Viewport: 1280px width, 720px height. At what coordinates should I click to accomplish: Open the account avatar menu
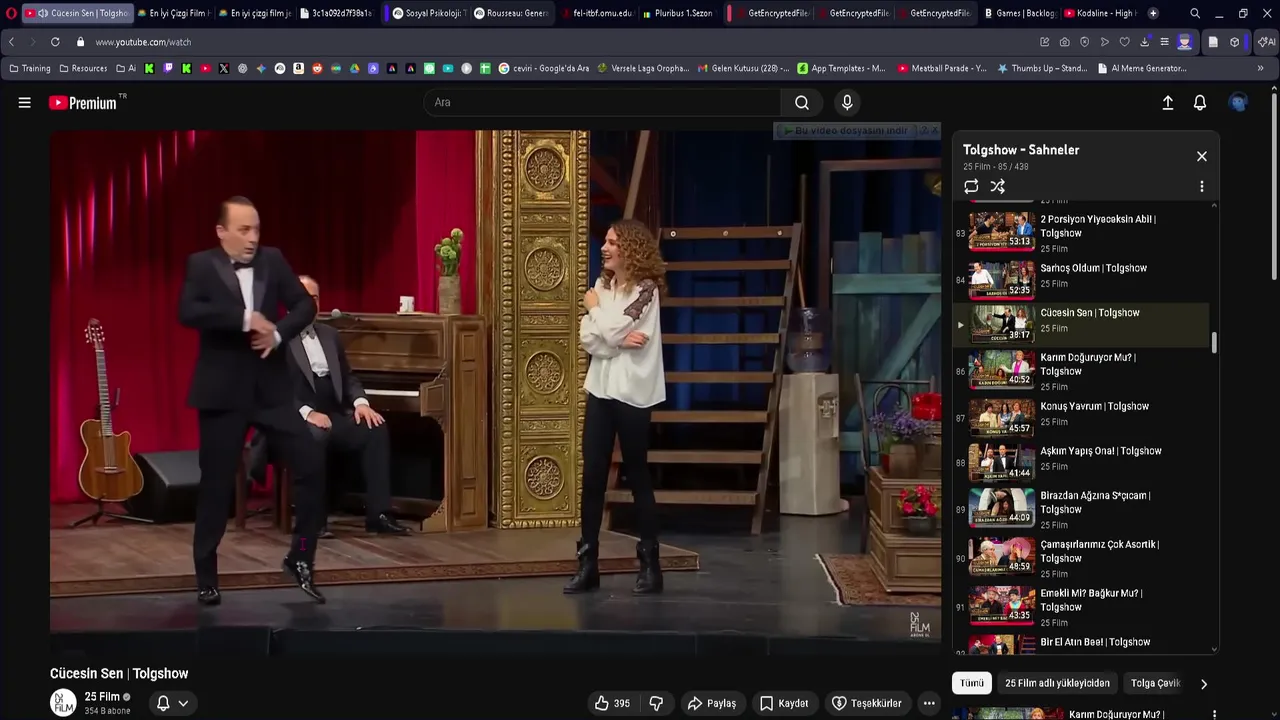[x=1239, y=102]
